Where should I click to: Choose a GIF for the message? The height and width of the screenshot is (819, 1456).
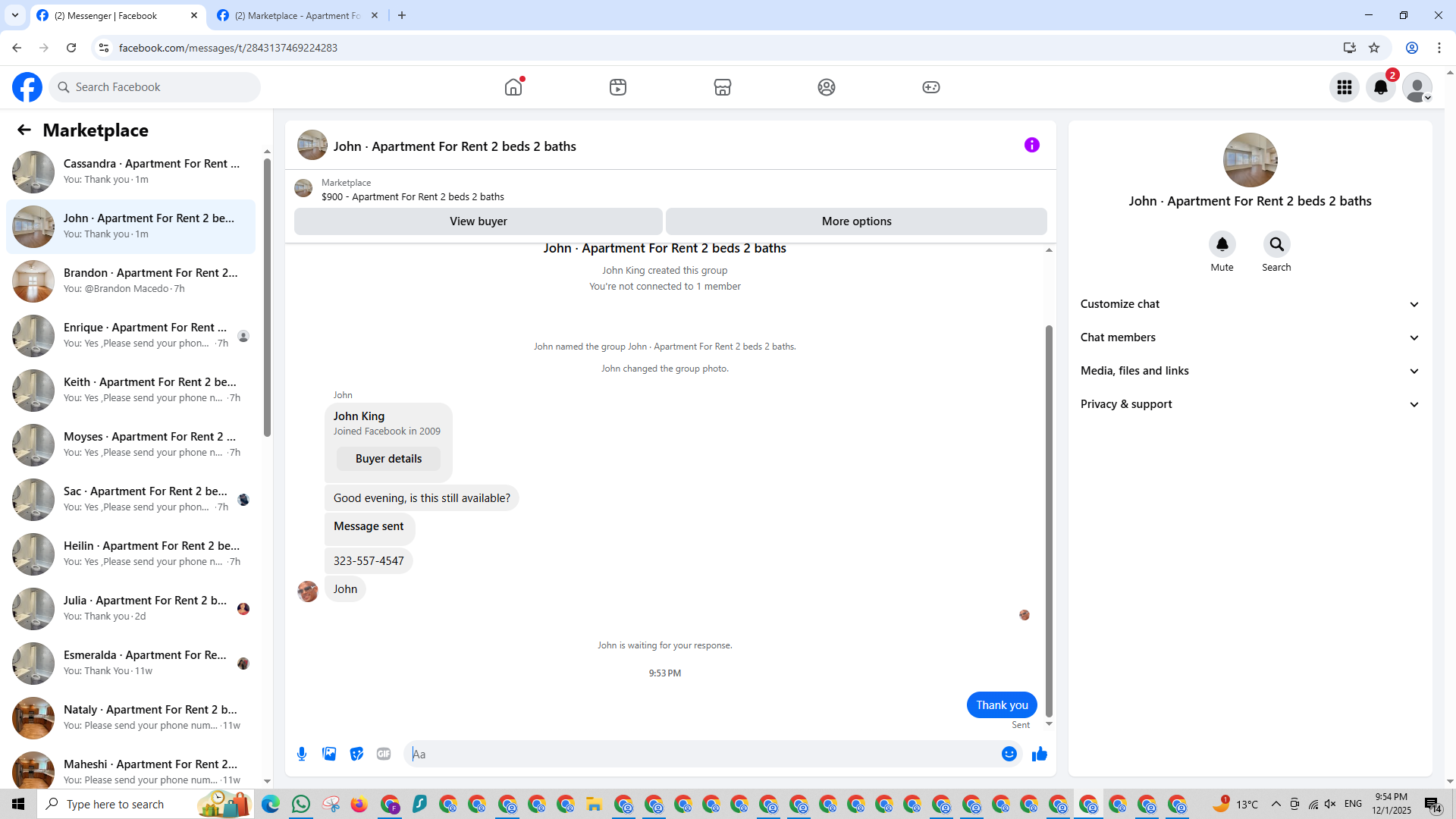click(x=384, y=754)
